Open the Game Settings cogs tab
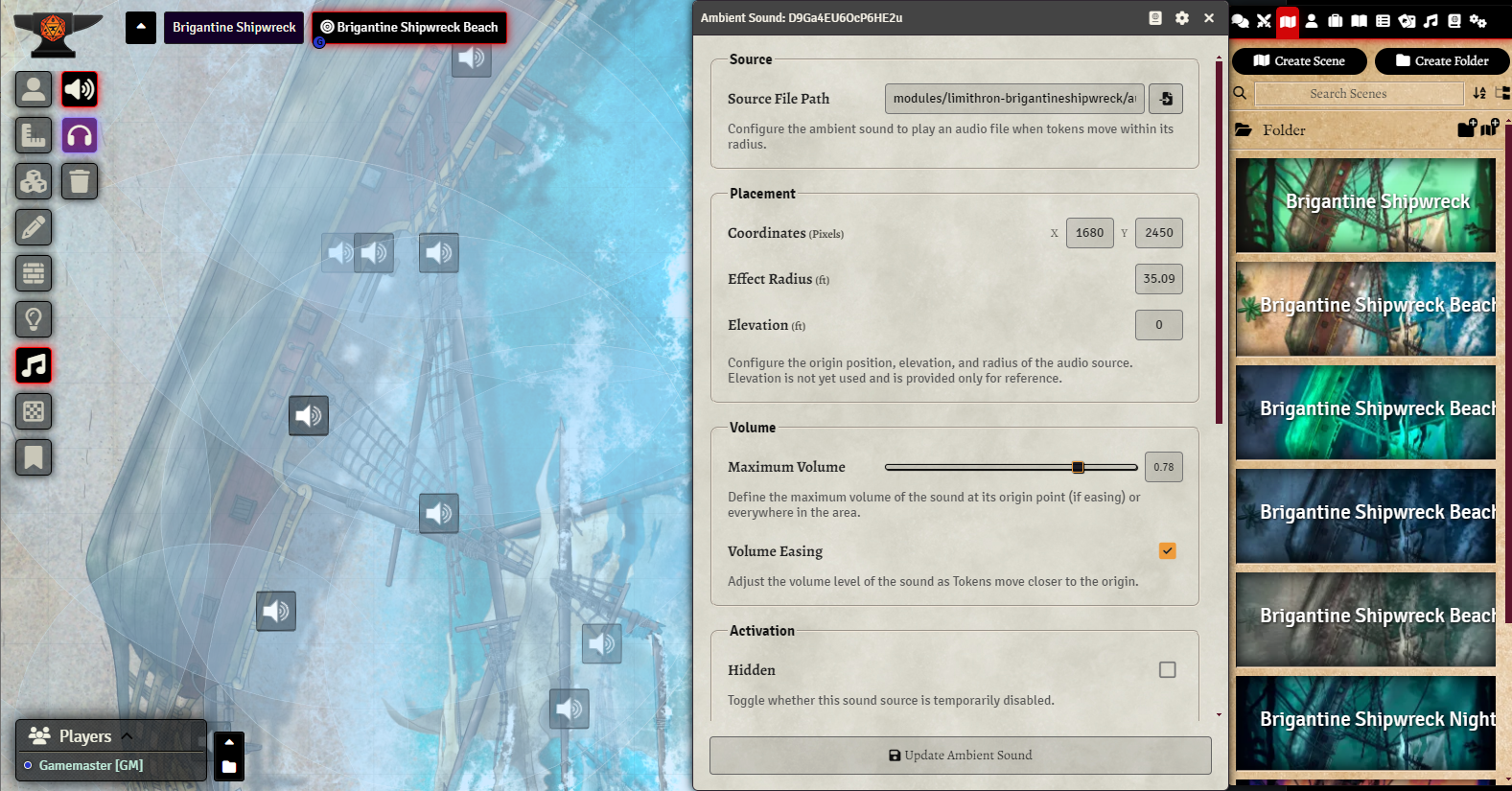Viewport: 1512px width, 791px height. click(x=1478, y=20)
